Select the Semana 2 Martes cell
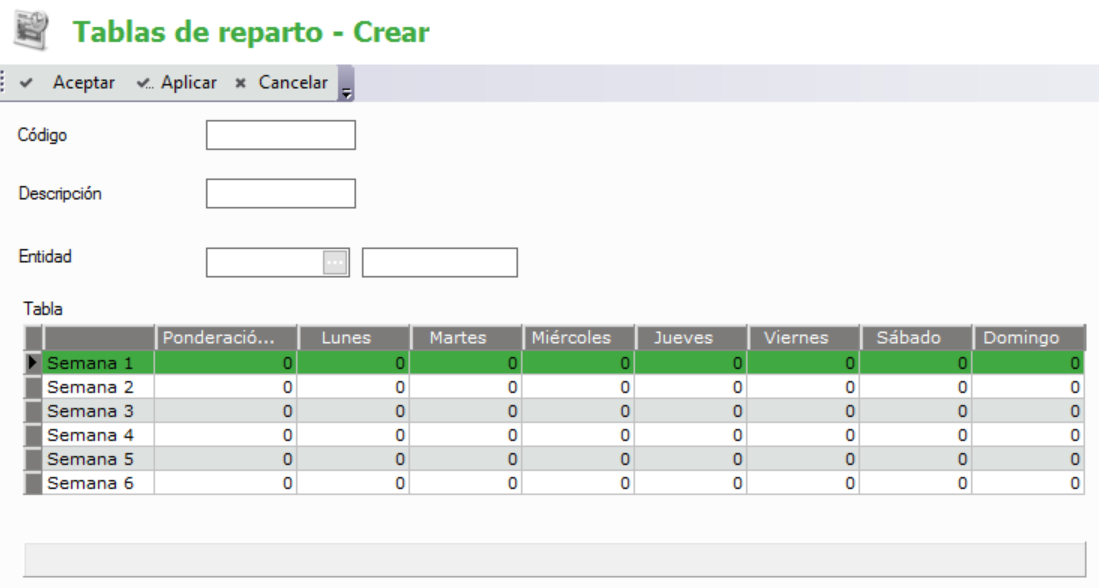The width and height of the screenshot is (1099, 588). 467,387
